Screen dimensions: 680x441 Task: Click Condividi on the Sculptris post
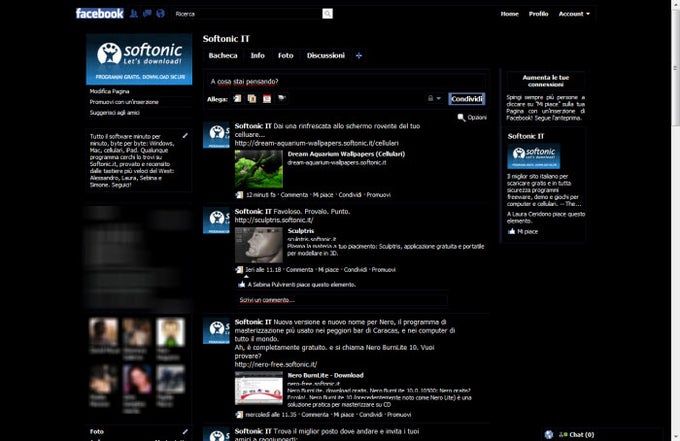tap(355, 270)
